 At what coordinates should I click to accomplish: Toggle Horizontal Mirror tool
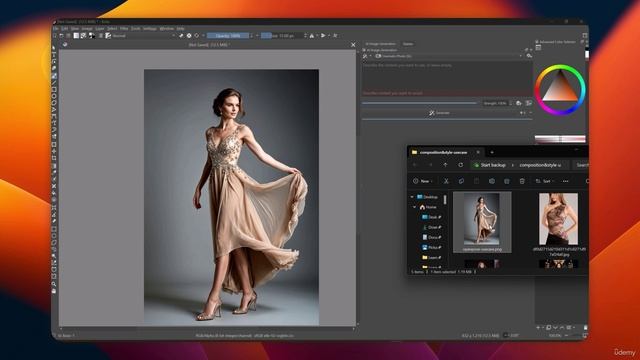pos(311,36)
